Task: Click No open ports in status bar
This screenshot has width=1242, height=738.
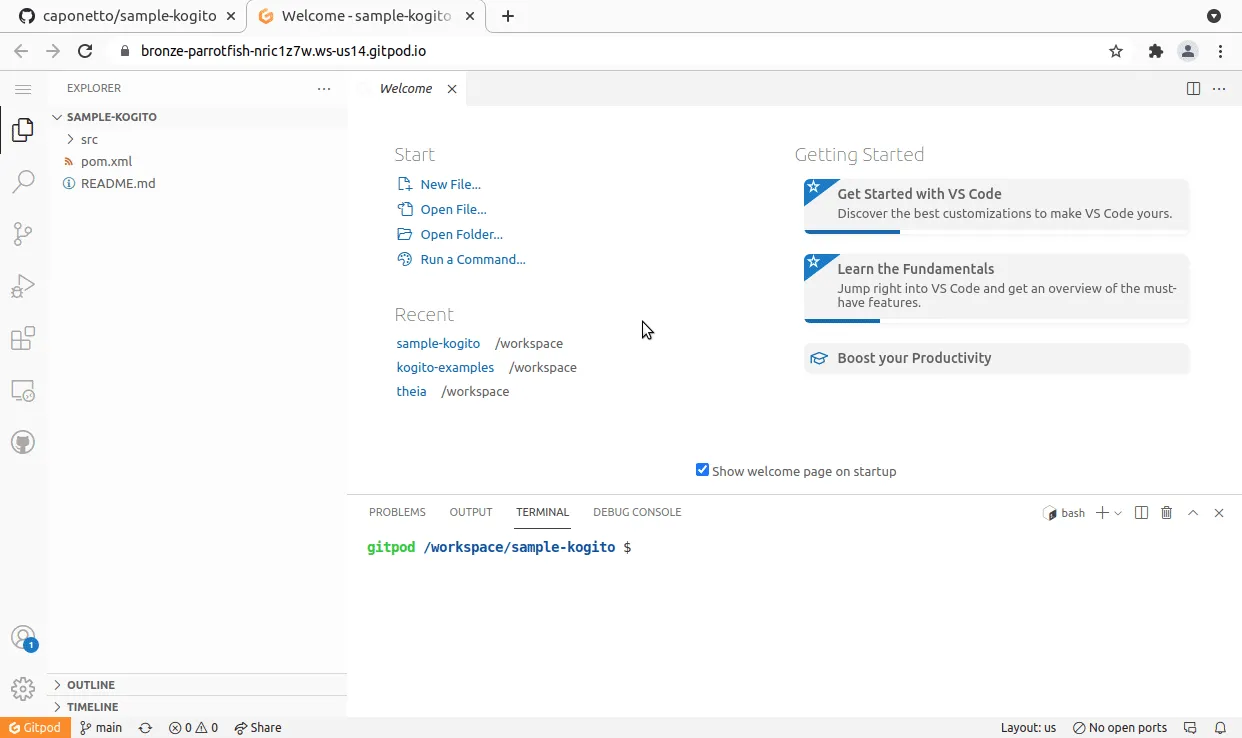Action: (x=1120, y=728)
